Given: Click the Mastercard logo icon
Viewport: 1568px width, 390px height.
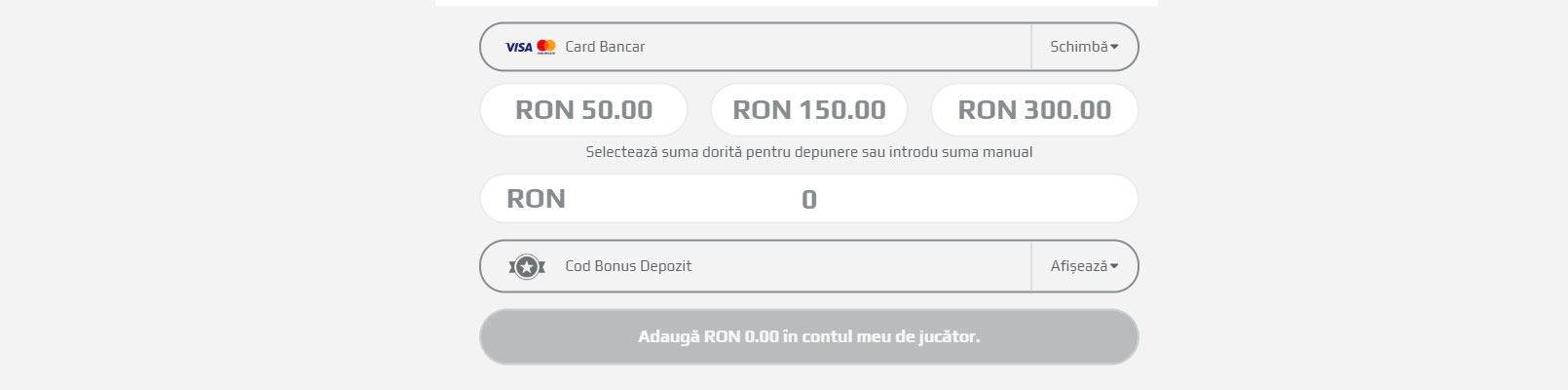Looking at the screenshot, I should (546, 46).
